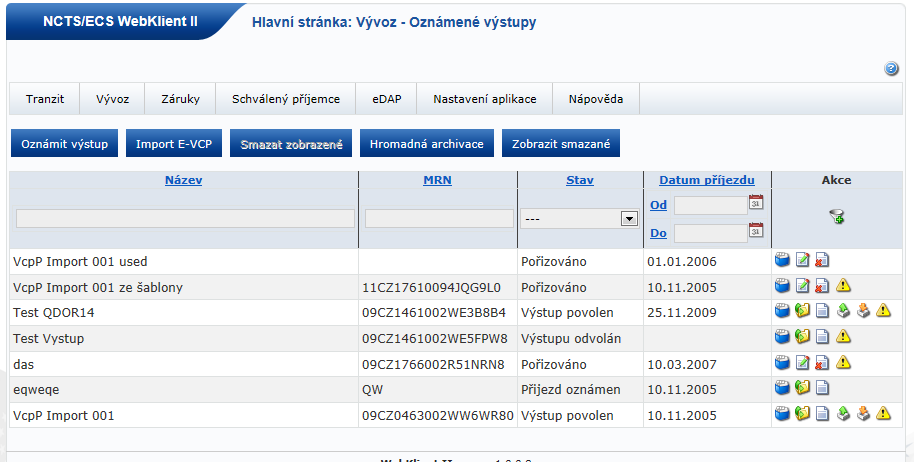Open the help icon at top right
Screen dimensions: 914x462
coord(891,69)
